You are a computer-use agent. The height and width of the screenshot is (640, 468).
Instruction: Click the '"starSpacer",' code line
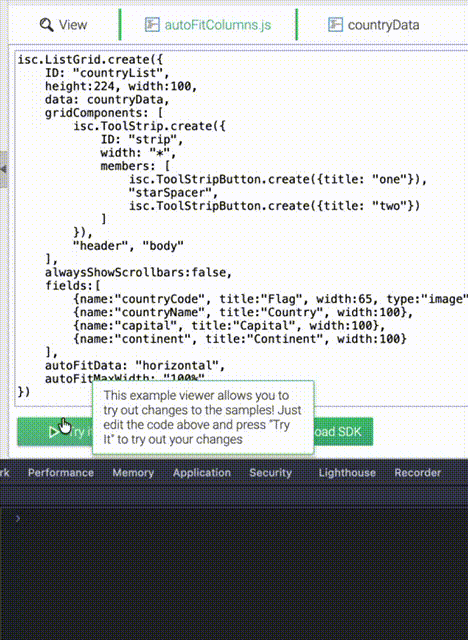(173, 193)
